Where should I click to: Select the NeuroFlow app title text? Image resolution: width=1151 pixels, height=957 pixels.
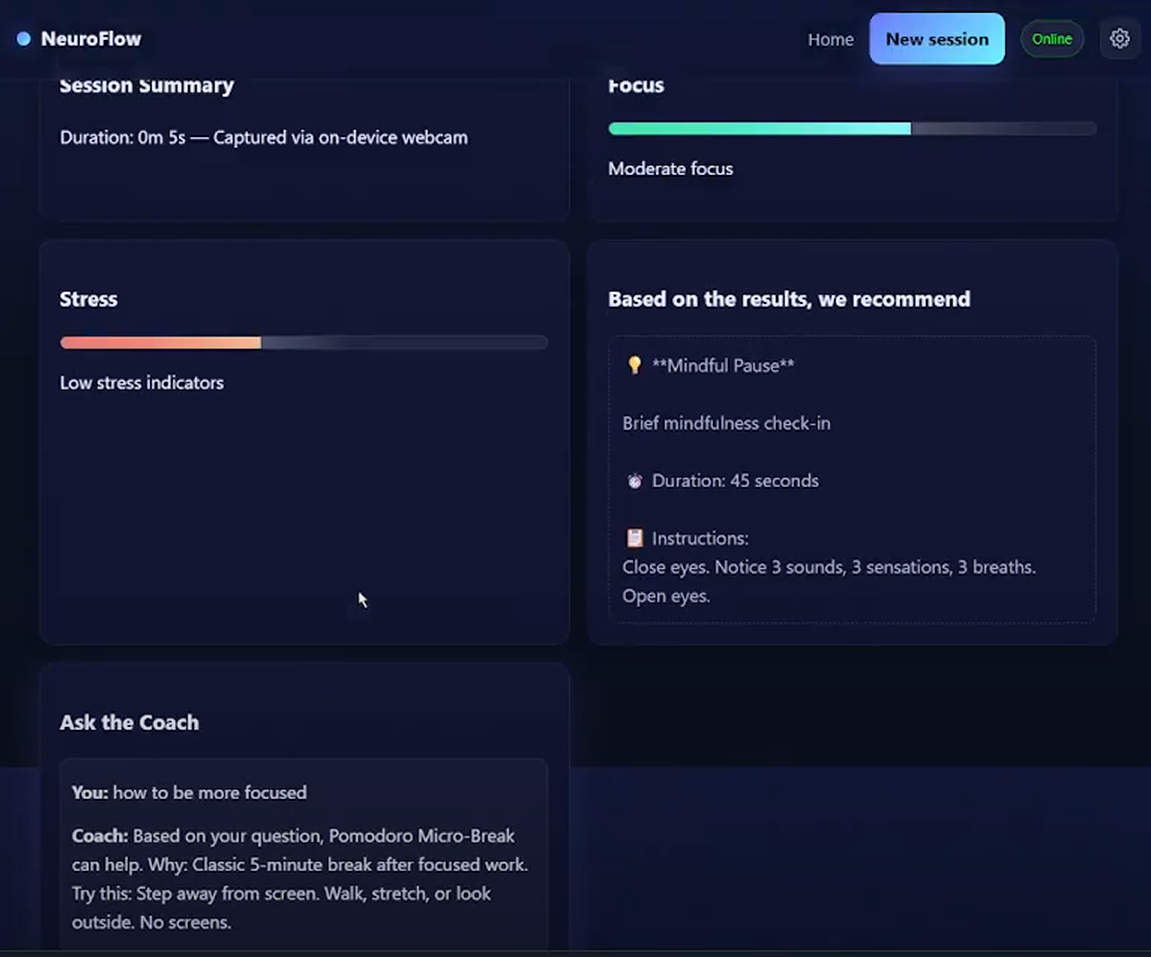[91, 38]
